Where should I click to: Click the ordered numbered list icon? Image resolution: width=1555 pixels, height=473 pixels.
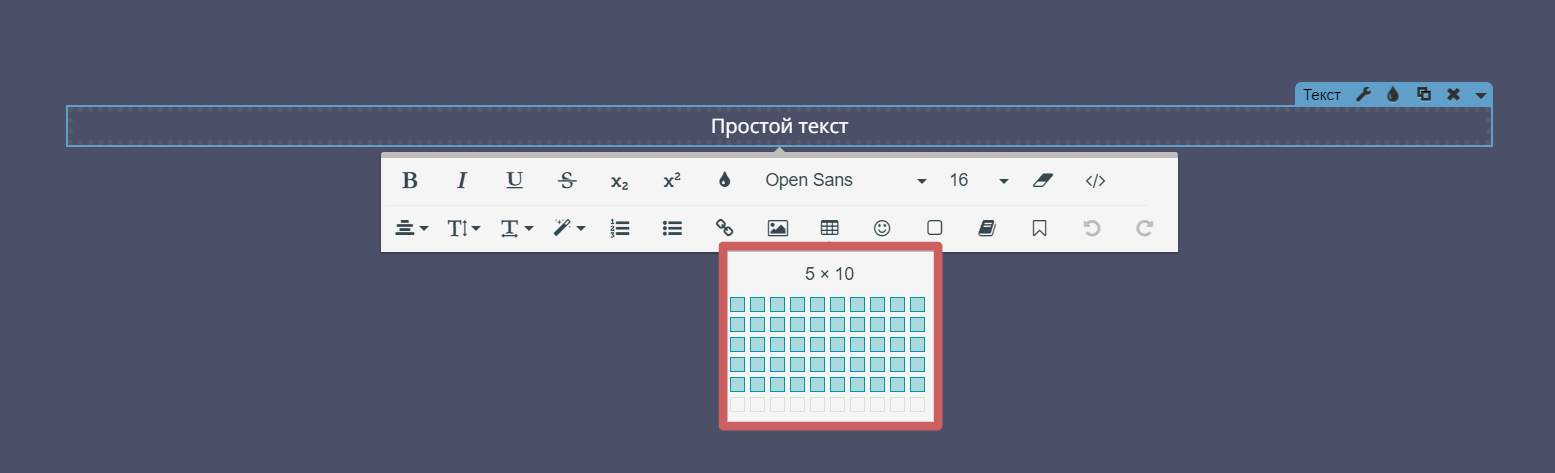(x=619, y=228)
